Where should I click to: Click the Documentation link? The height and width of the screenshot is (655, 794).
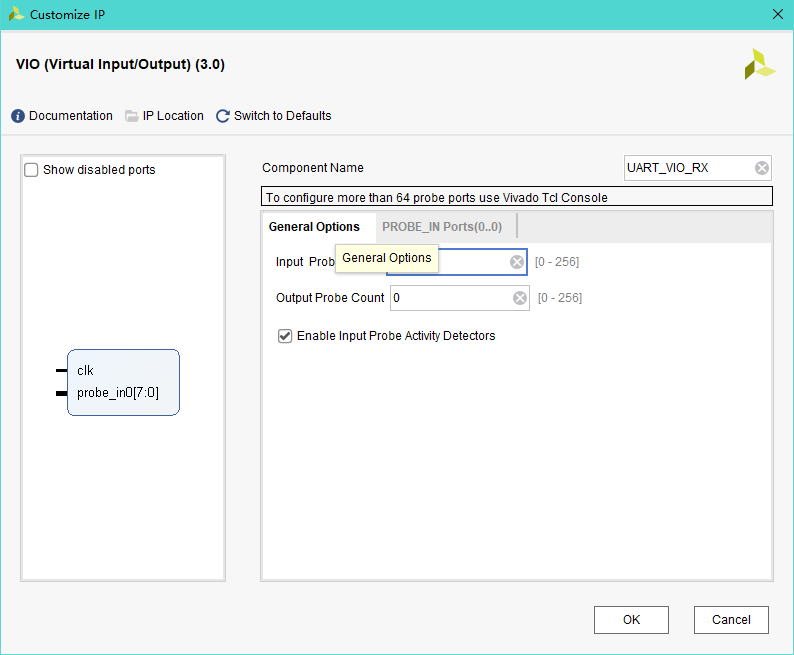click(71, 116)
